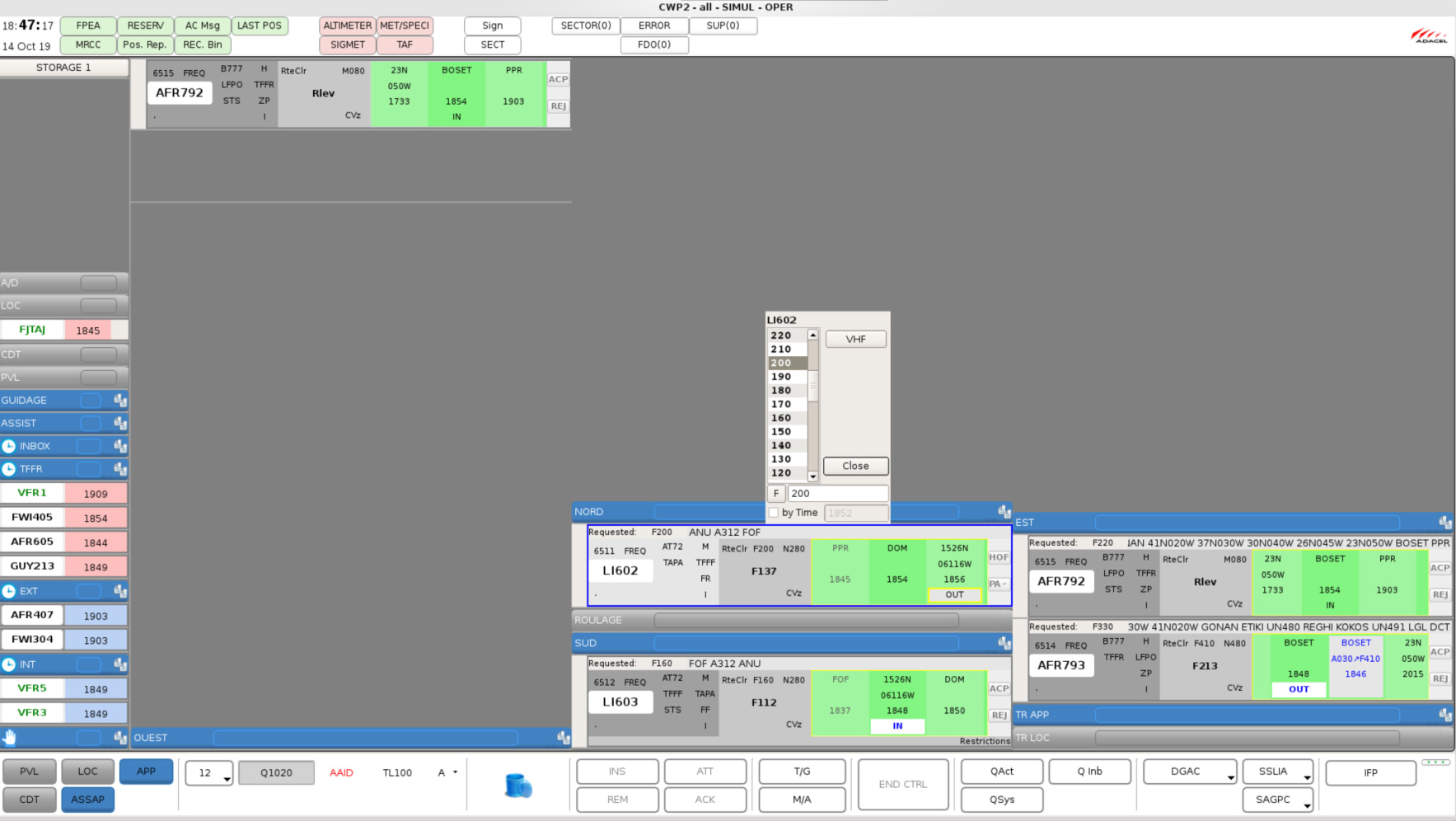Open the AC Msg menu button
The width and height of the screenshot is (1456, 821).
click(x=203, y=26)
